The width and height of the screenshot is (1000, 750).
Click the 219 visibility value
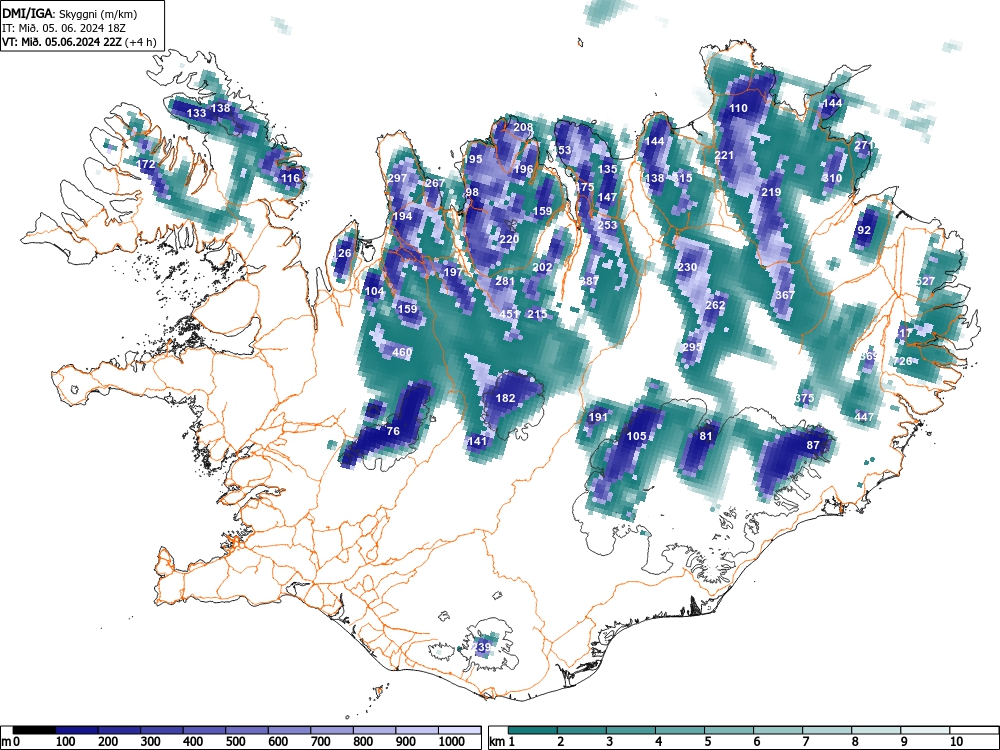(x=771, y=192)
